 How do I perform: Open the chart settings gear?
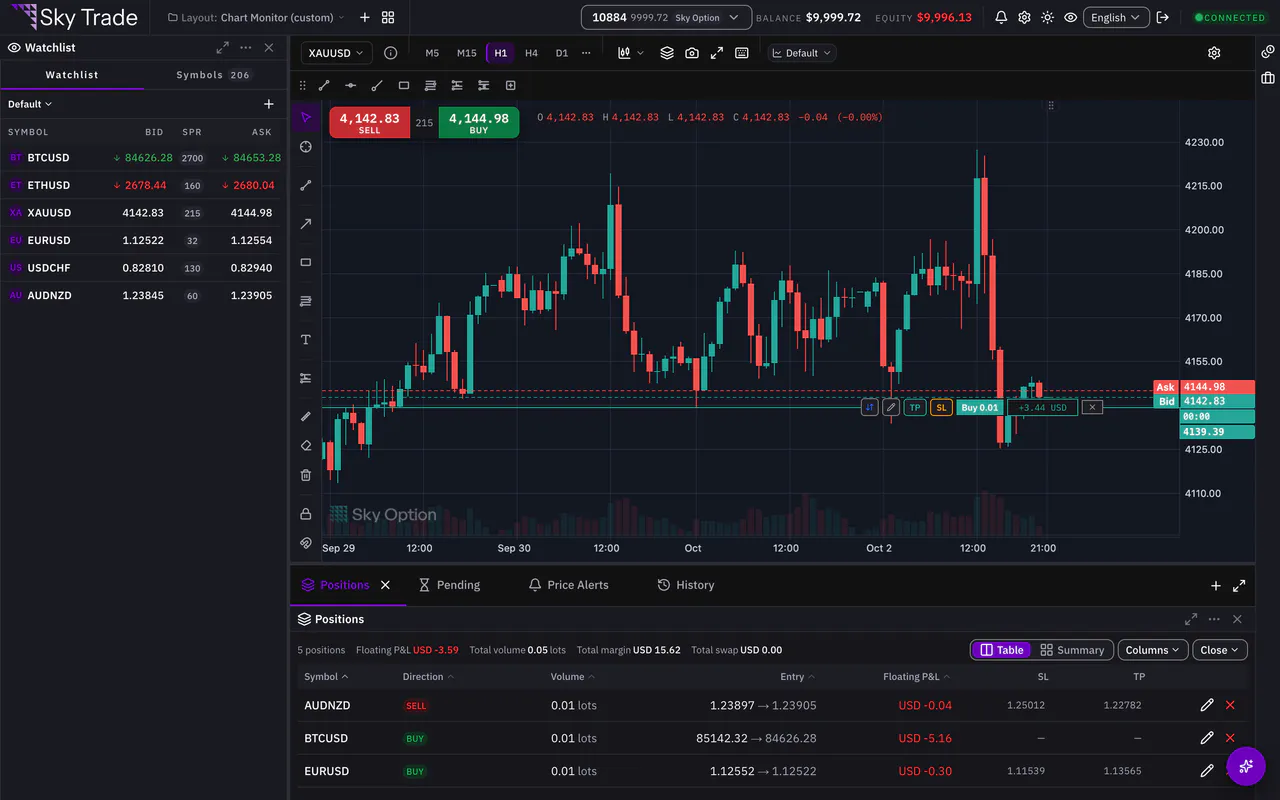pyautogui.click(x=1214, y=53)
